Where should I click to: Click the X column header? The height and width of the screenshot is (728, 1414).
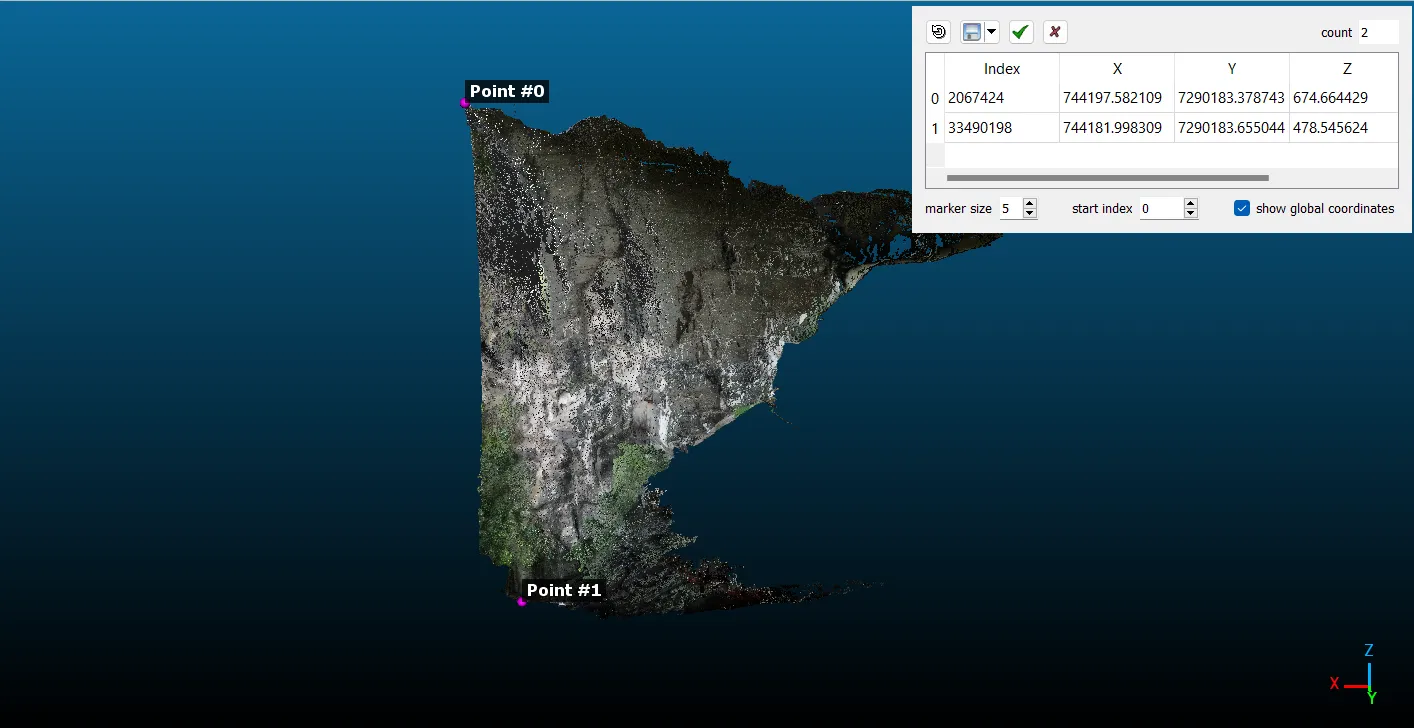1117,69
